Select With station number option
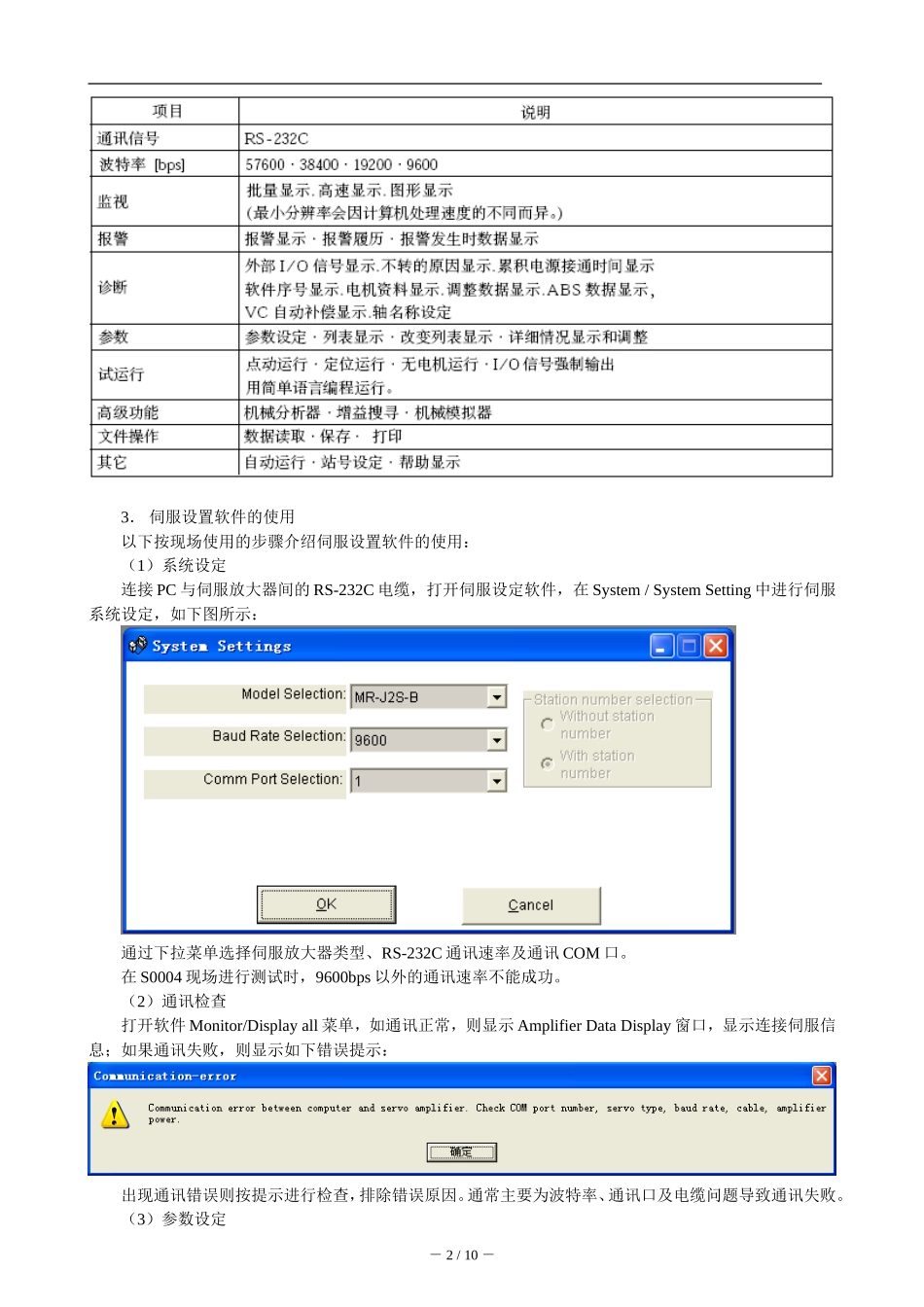The image size is (924, 1307). pyautogui.click(x=547, y=763)
